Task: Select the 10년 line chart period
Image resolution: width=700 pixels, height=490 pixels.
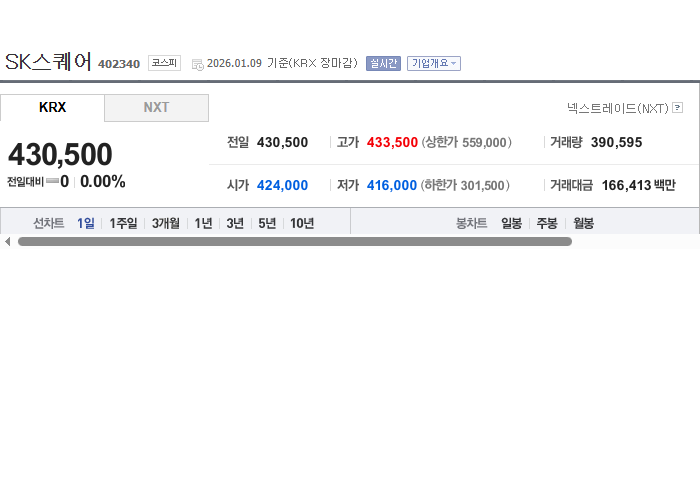Action: click(302, 223)
